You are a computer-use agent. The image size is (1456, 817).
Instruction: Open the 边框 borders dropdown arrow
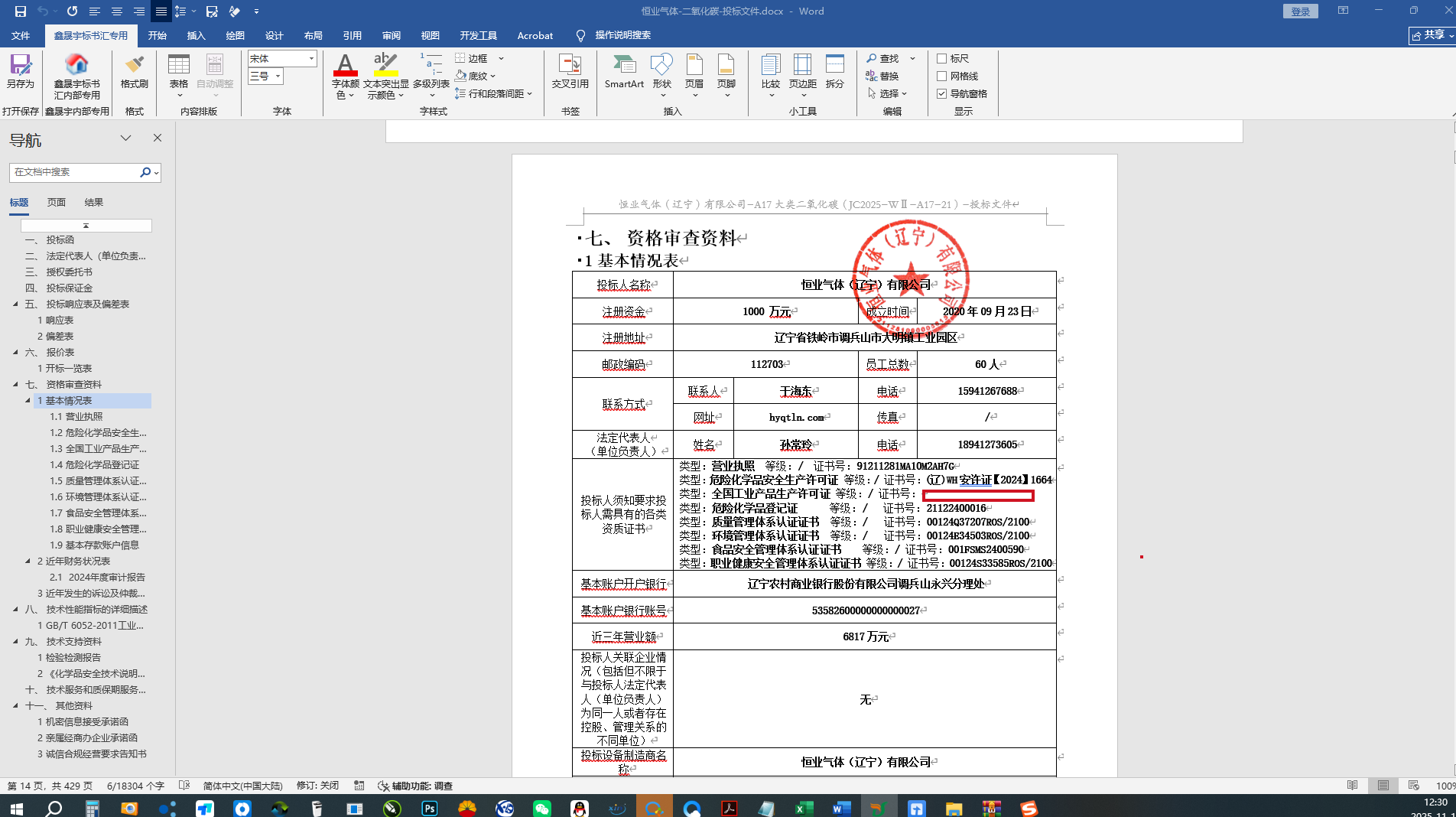pyautogui.click(x=502, y=58)
